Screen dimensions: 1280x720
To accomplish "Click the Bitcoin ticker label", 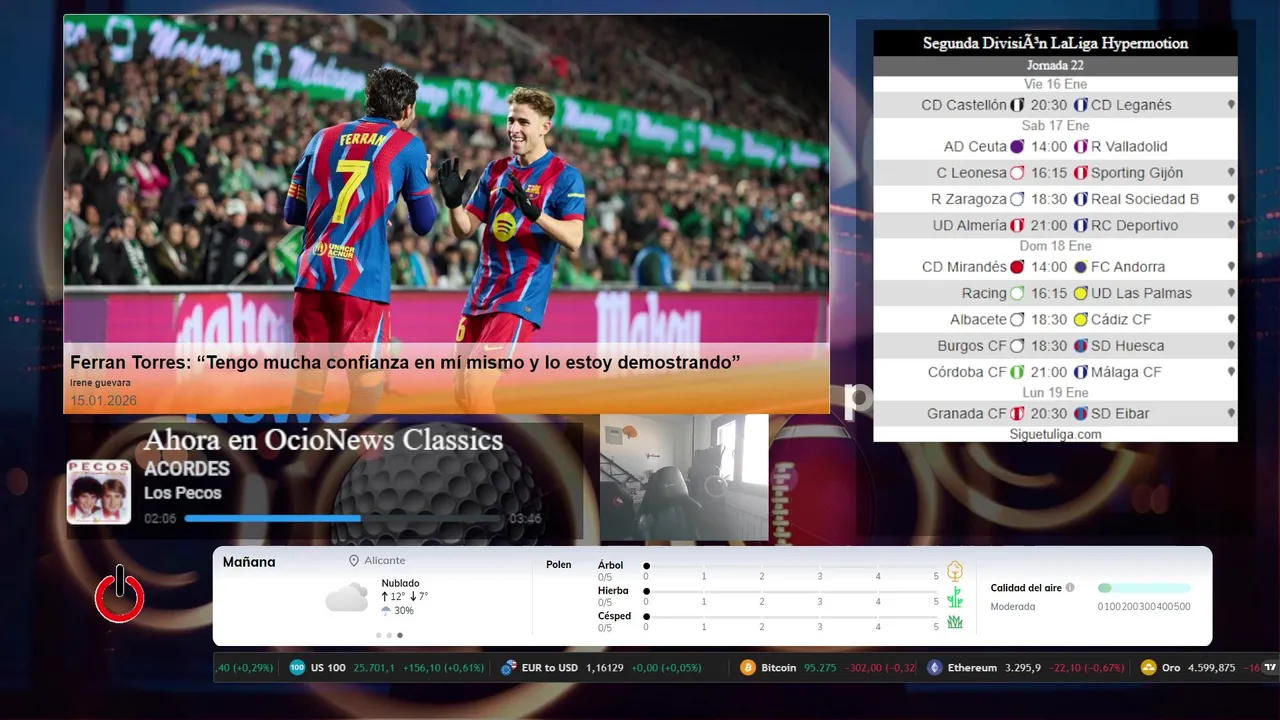I will click(779, 668).
